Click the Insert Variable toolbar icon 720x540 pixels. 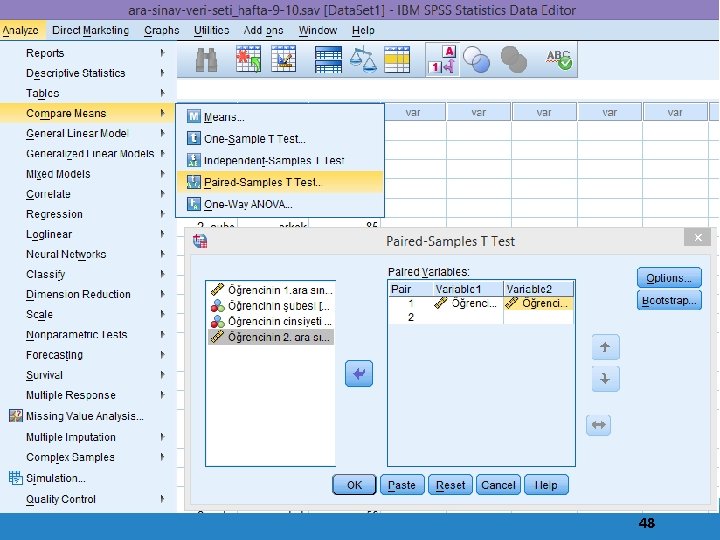283,59
